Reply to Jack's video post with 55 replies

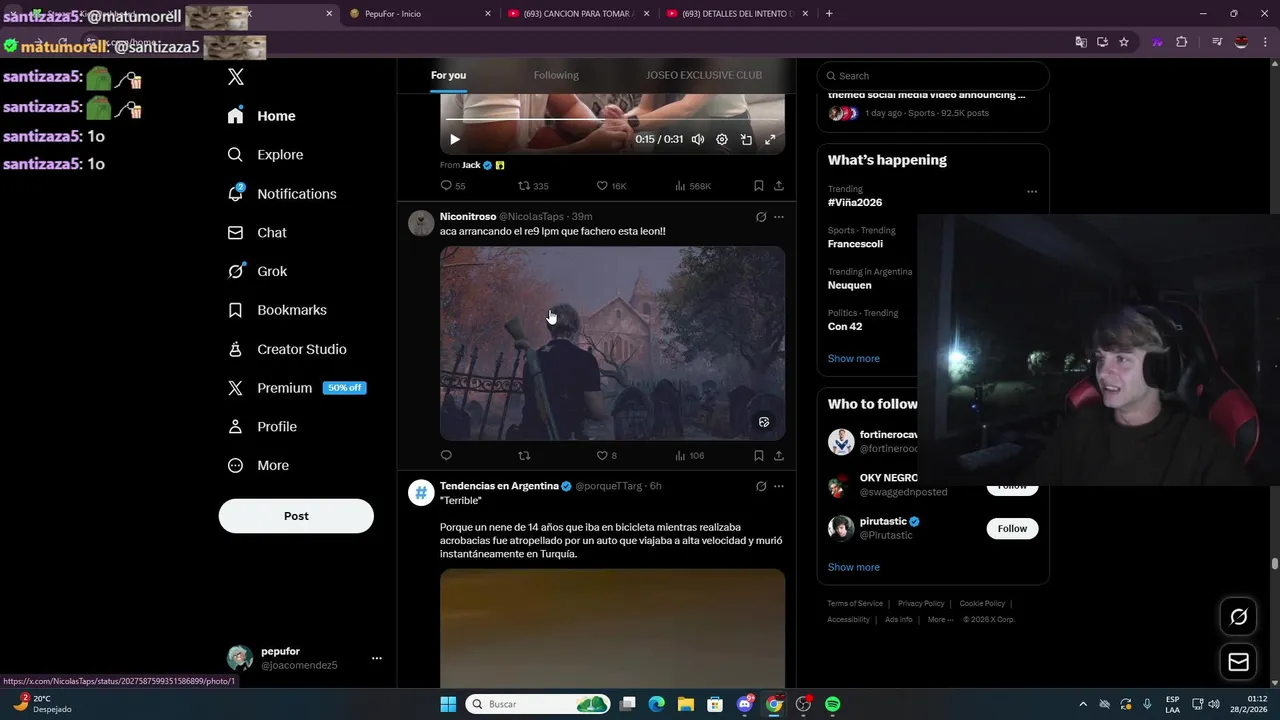click(x=452, y=186)
